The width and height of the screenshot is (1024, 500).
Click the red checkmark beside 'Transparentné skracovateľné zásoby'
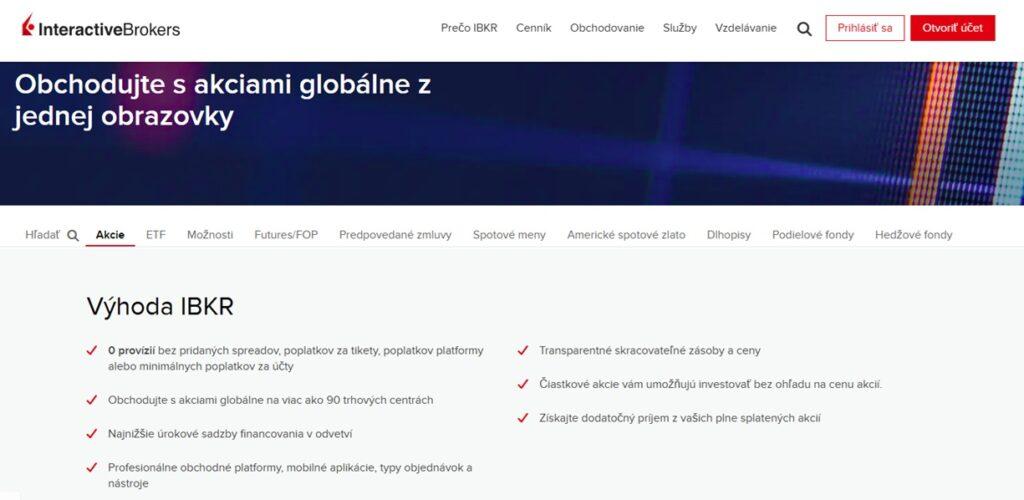pos(522,351)
